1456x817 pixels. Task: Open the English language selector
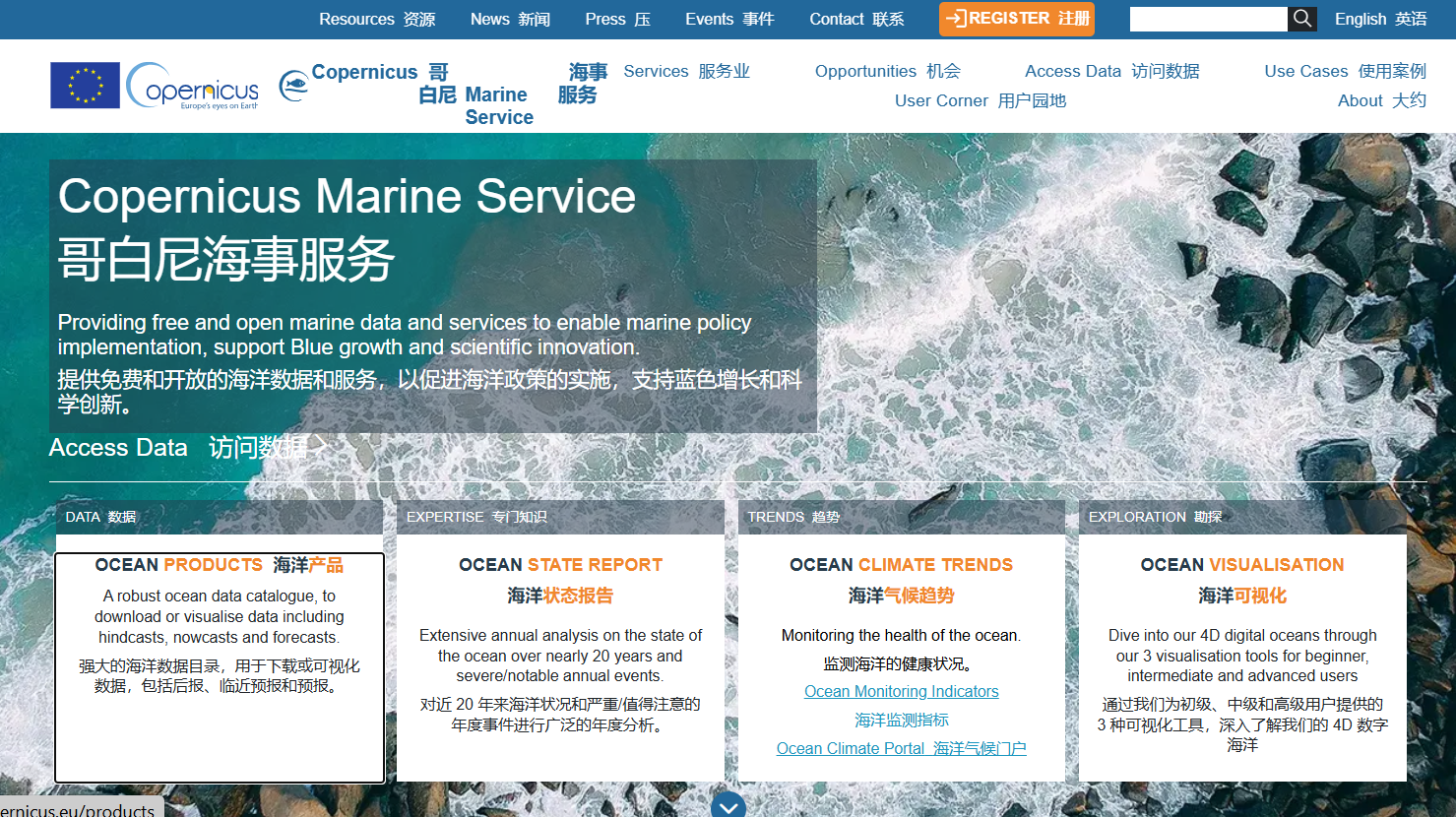1380,19
